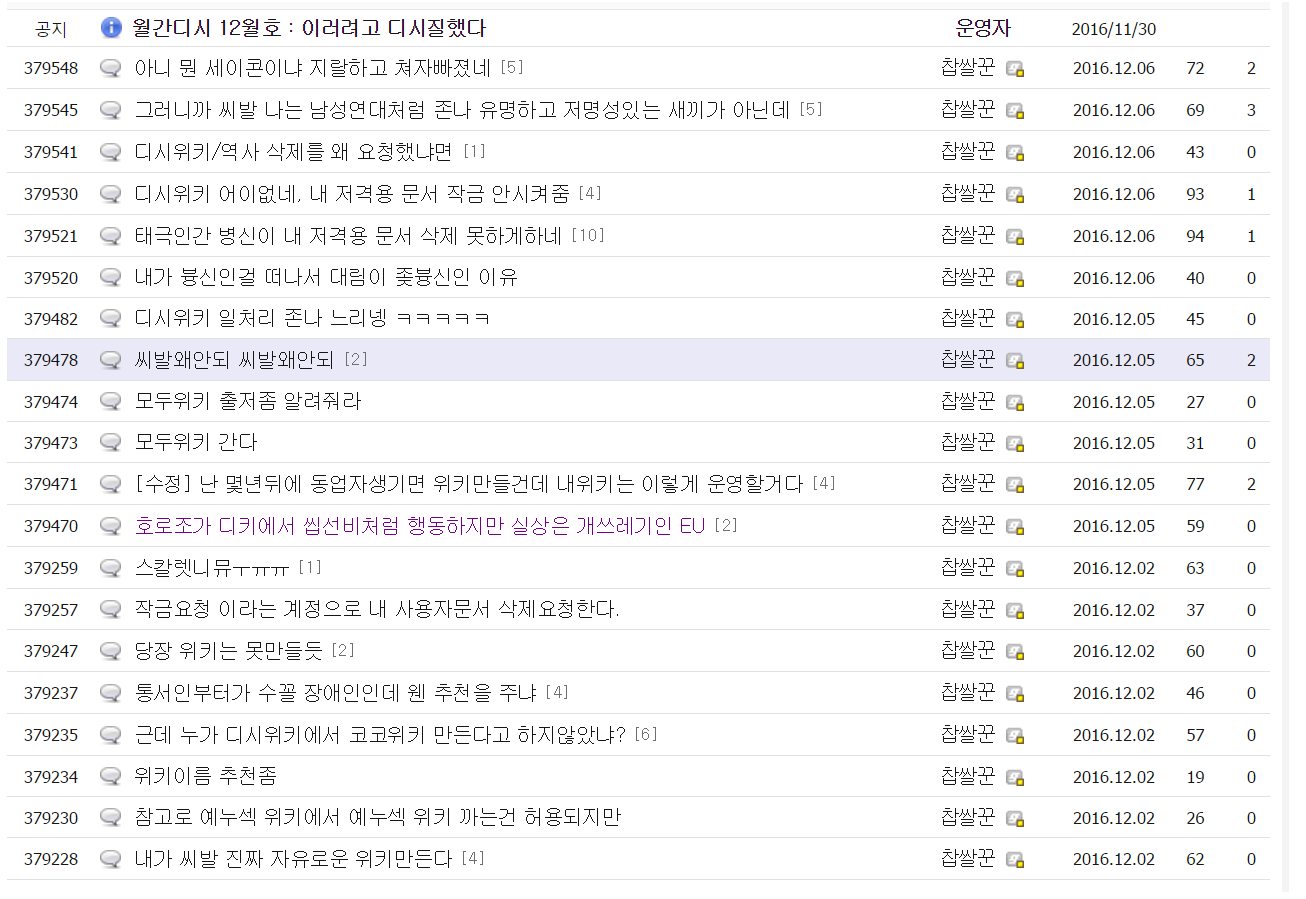Open the post starting with '[수정]'
Viewport: 1306px width, 899px height.
pyautogui.click(x=468, y=485)
